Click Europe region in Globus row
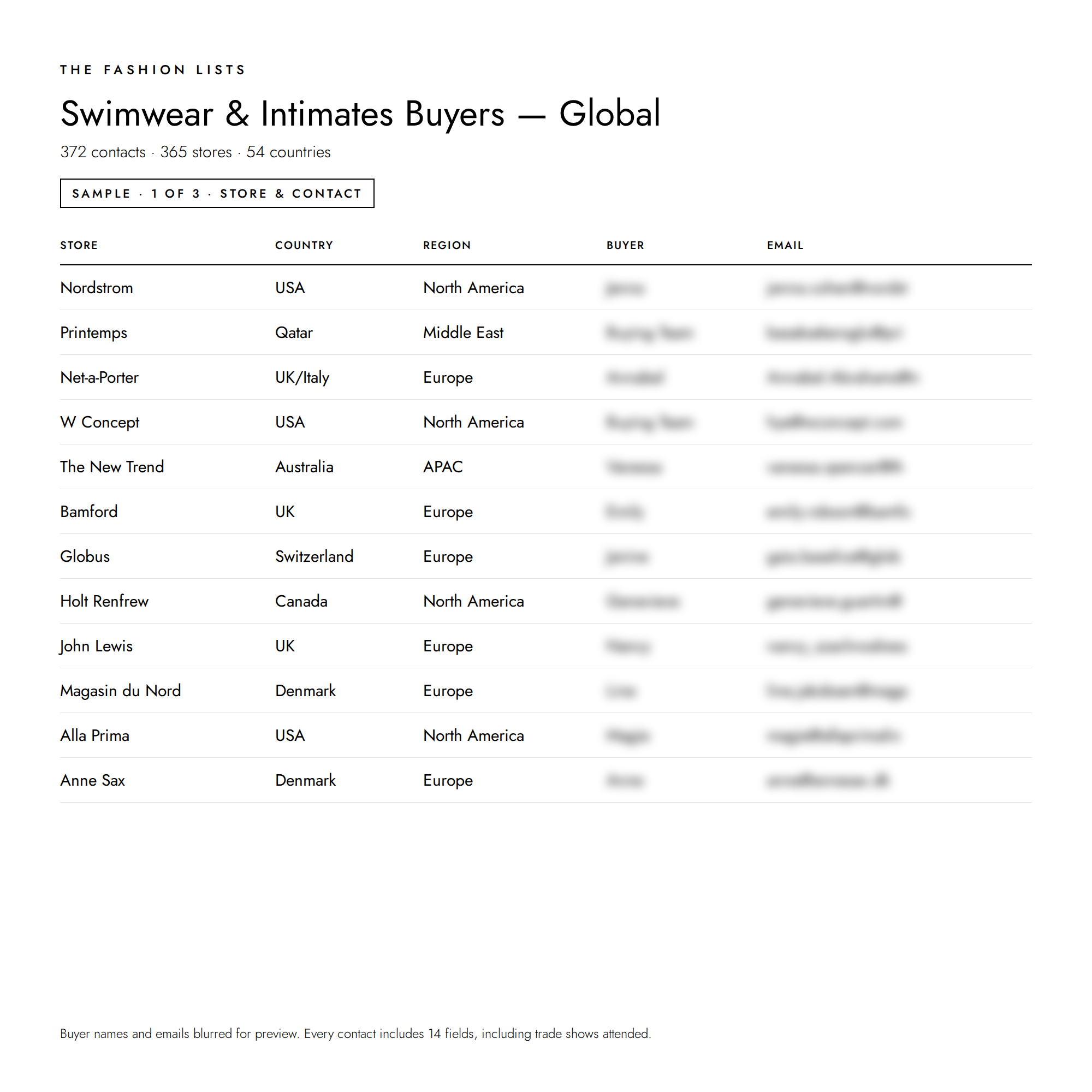The image size is (1092, 1092). click(x=448, y=557)
